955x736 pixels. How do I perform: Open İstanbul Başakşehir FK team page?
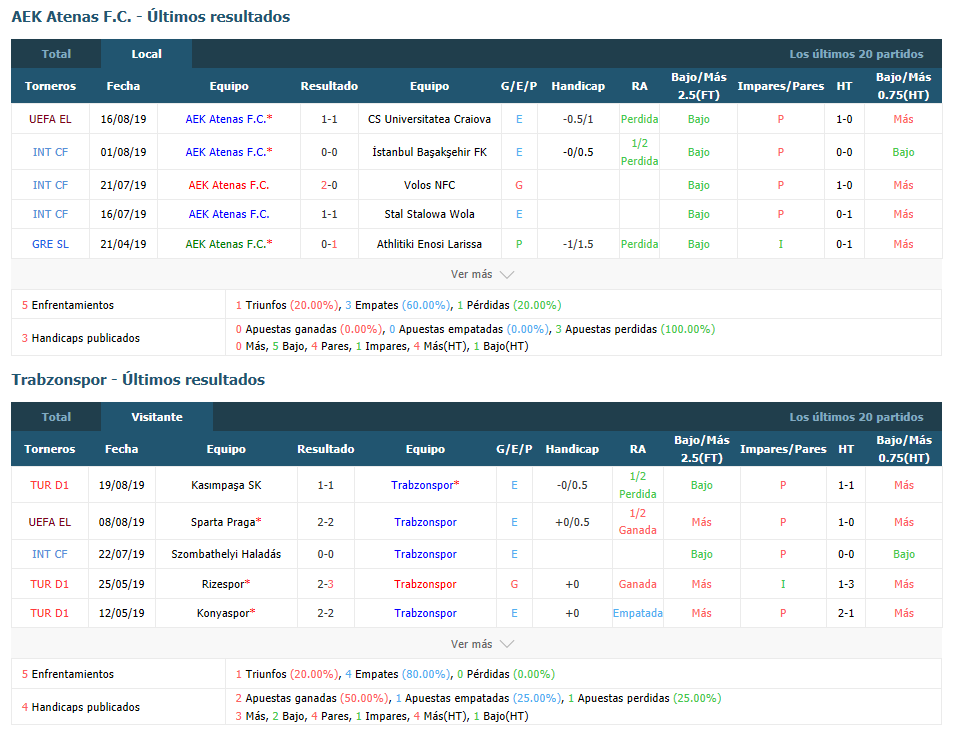click(x=429, y=152)
